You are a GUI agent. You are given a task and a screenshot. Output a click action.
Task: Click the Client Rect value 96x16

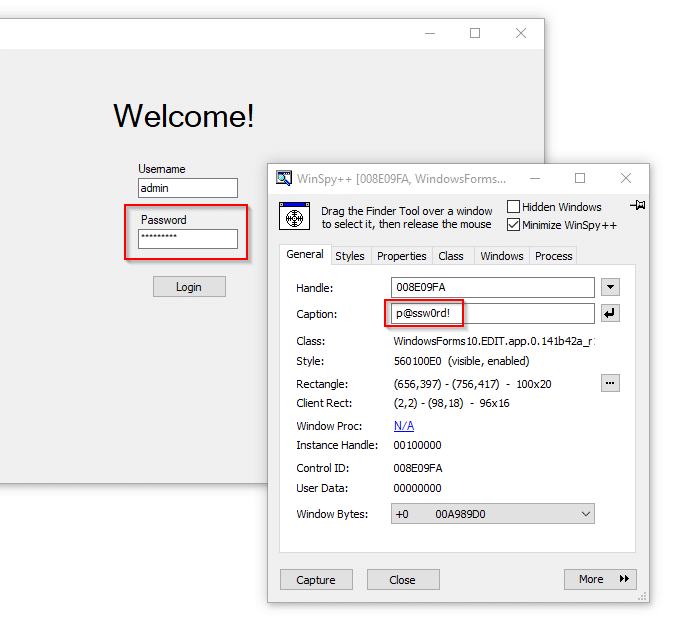(494, 403)
